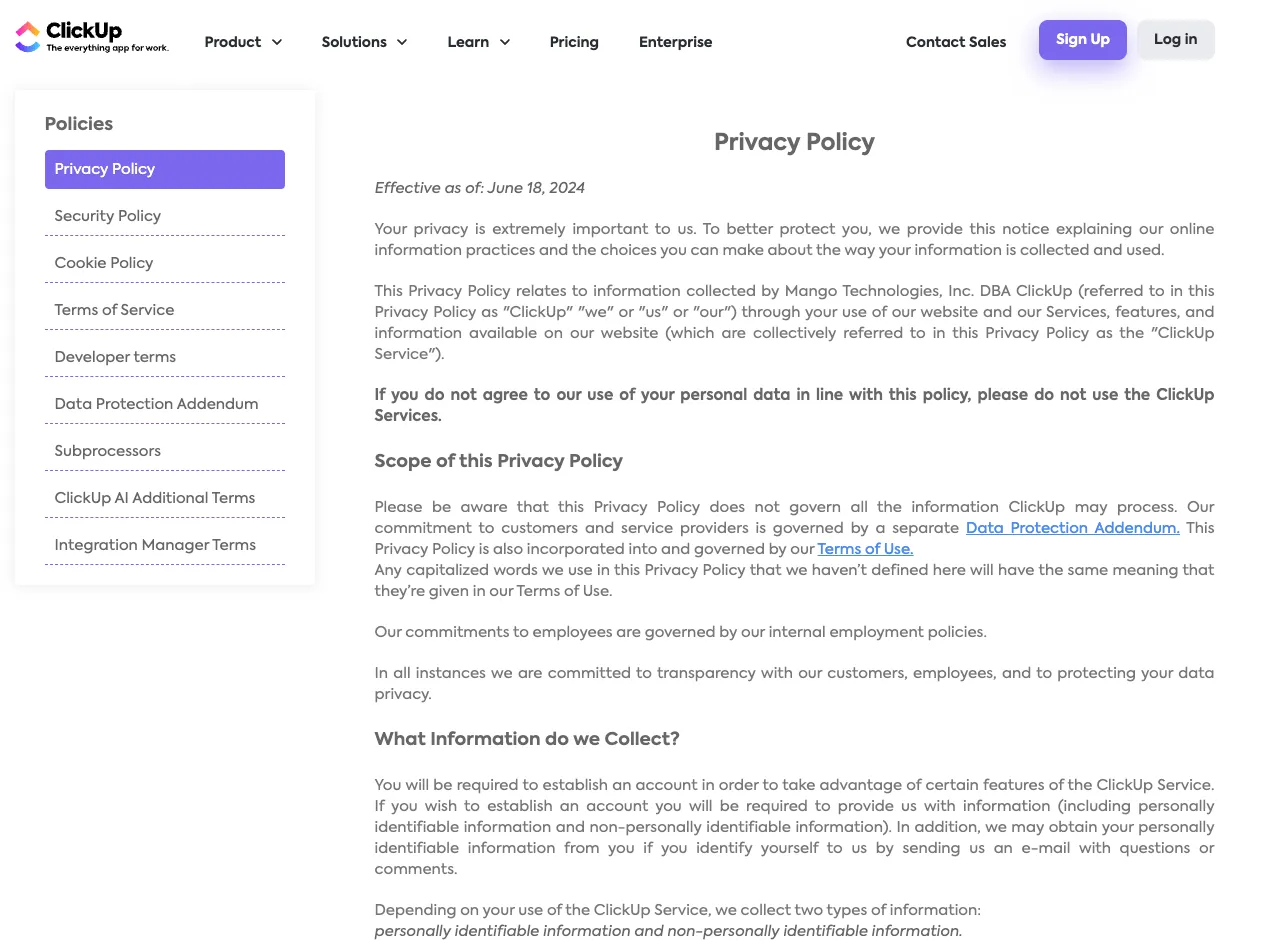
Task: Open the Security Policy sidebar item
Action: (165, 216)
